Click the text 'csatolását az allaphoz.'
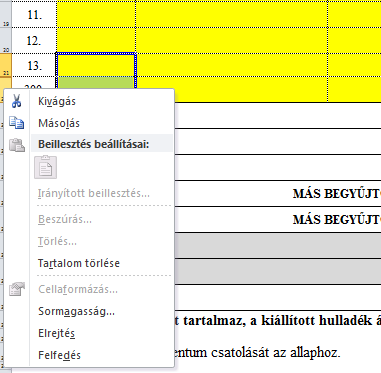381x373 pixels. (275, 352)
